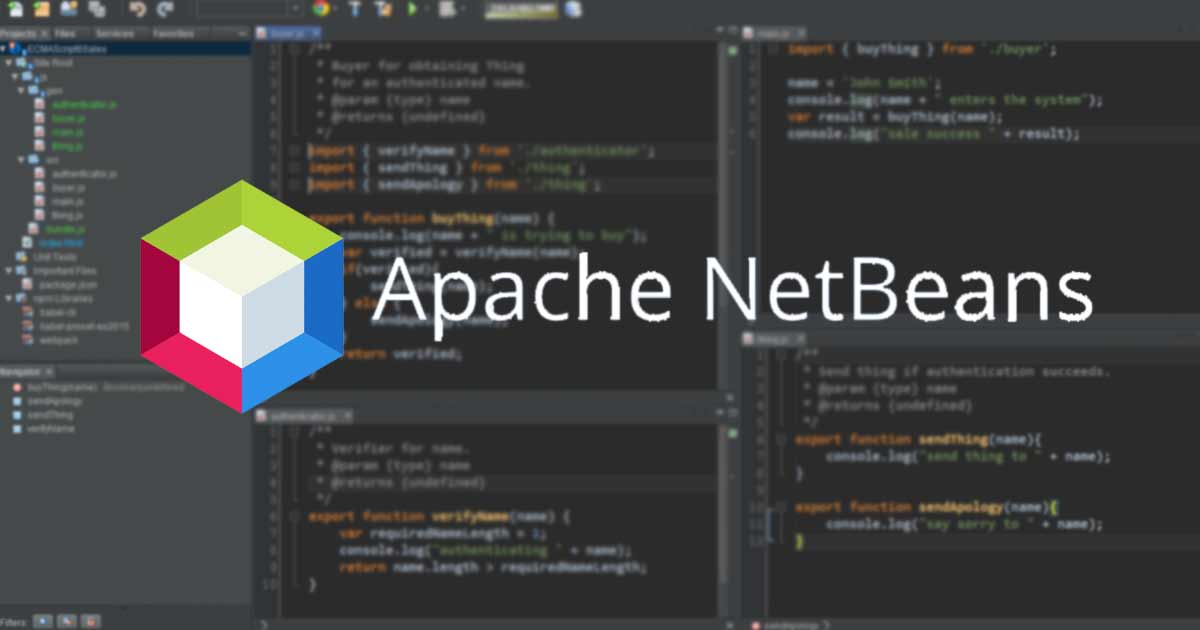Click the Redo arrow icon

click(165, 9)
